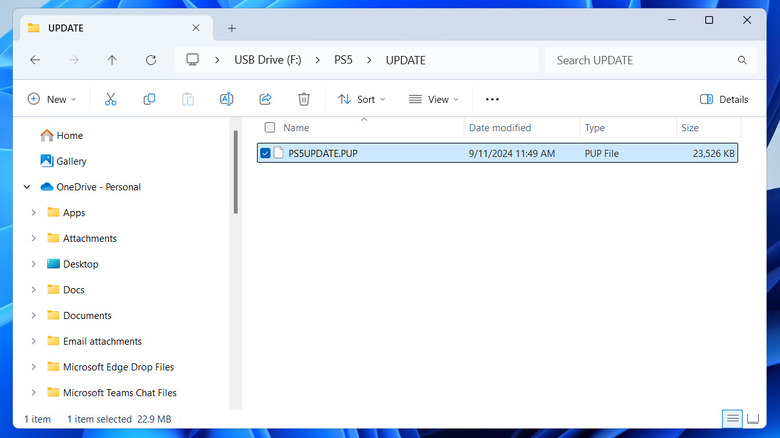Open the See more ellipsis menu
Screen dimensions: 780x438
[491, 99]
